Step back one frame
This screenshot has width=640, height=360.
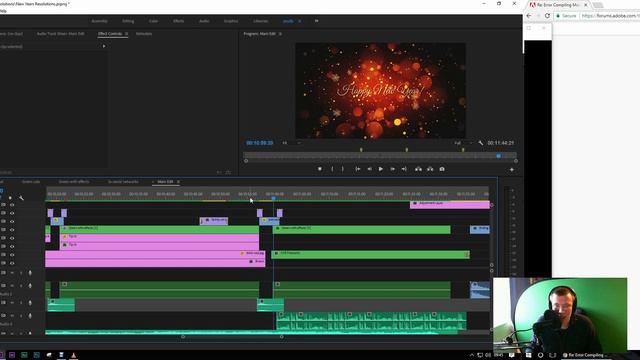point(369,169)
